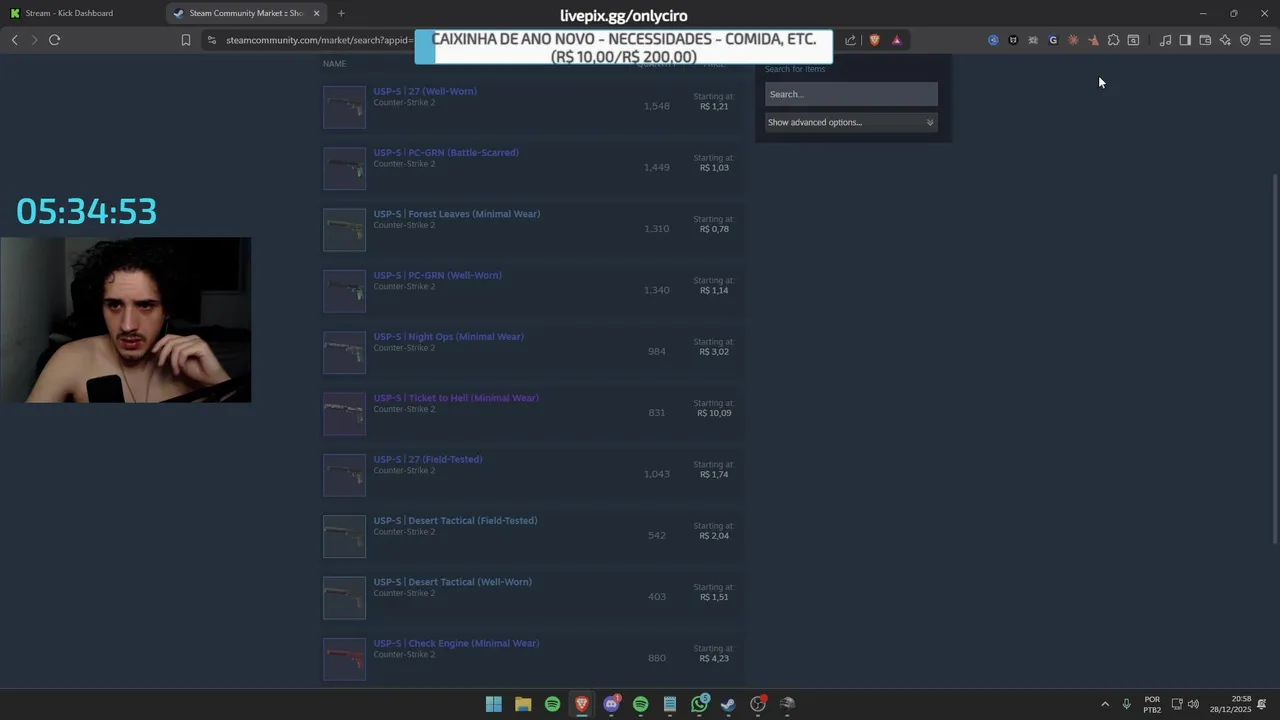
Task: Open USP-S | PC-GRN (Well-Worn) listing
Action: 438,275
